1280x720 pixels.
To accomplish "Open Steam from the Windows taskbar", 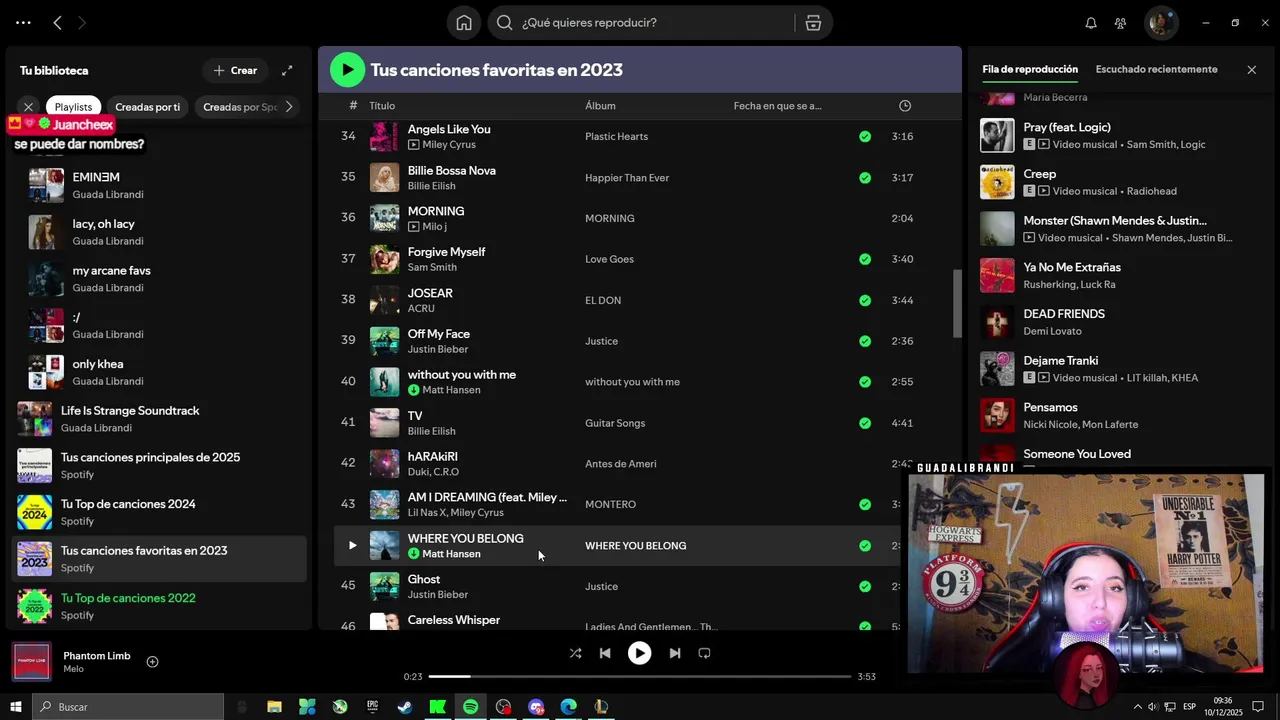I will coord(405,707).
